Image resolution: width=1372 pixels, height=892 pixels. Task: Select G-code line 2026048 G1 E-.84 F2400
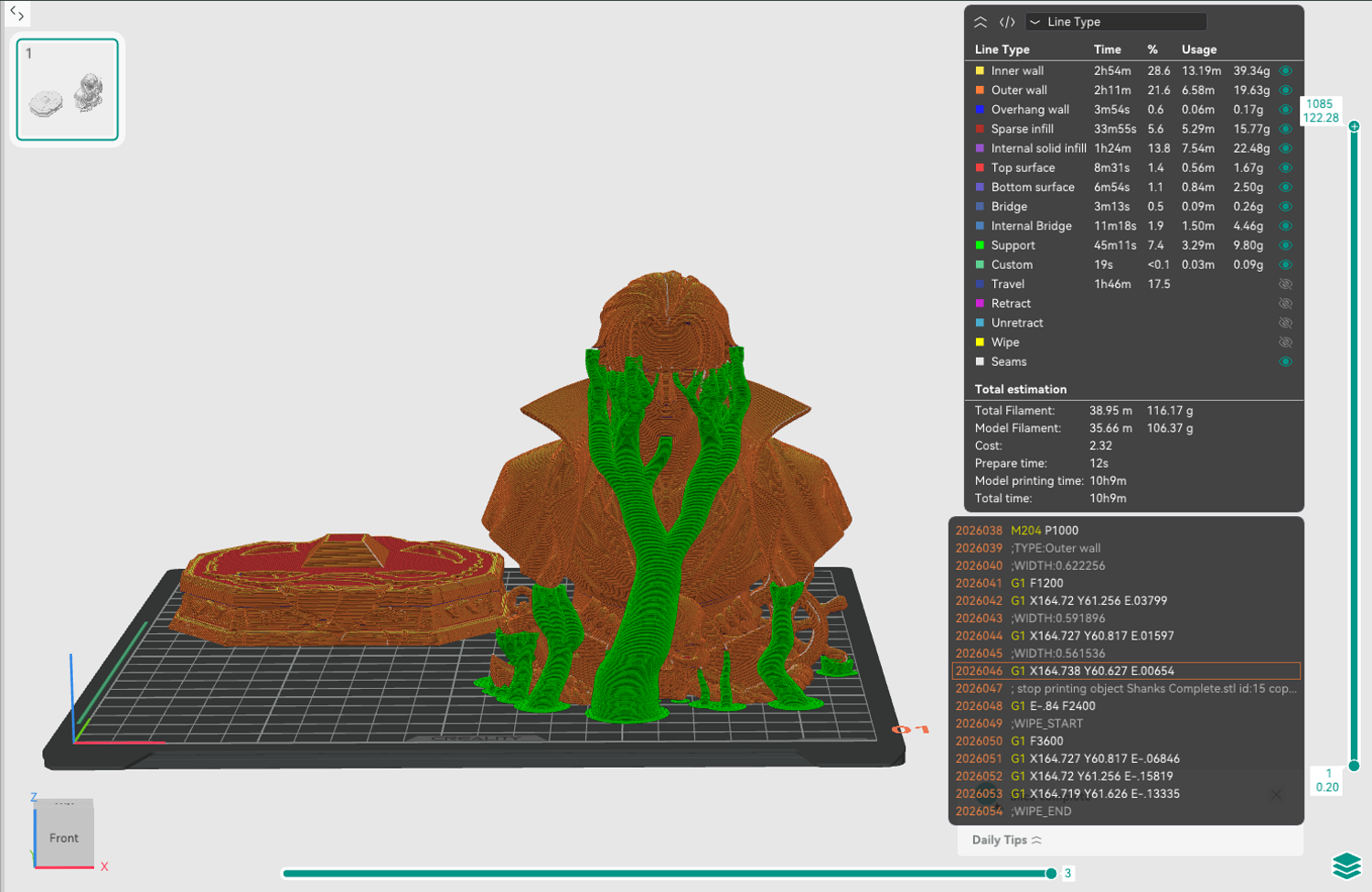click(1126, 706)
